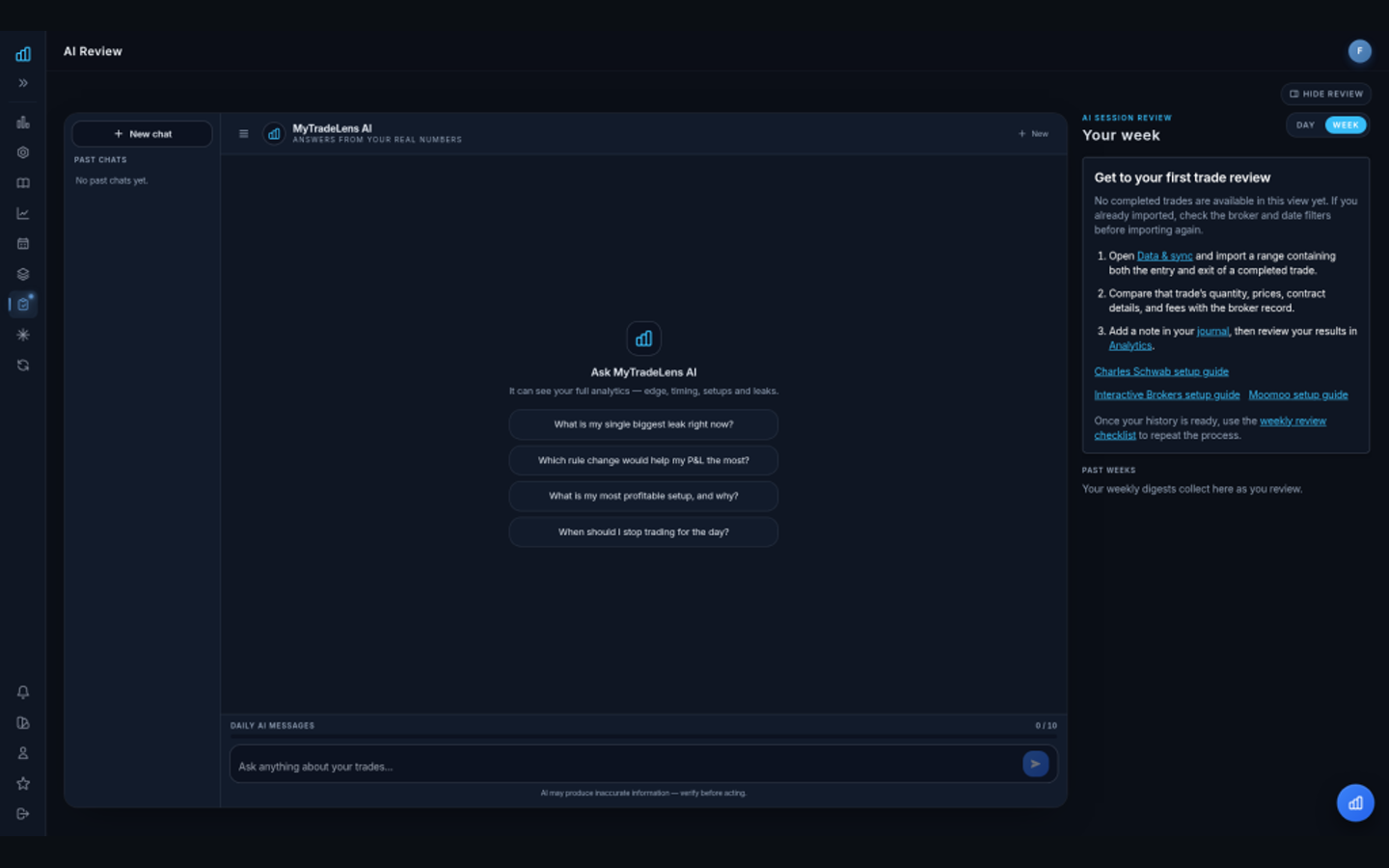Screen dimensions: 1389x868
Task: Click the star icon in sidebar
Action: tap(23, 783)
